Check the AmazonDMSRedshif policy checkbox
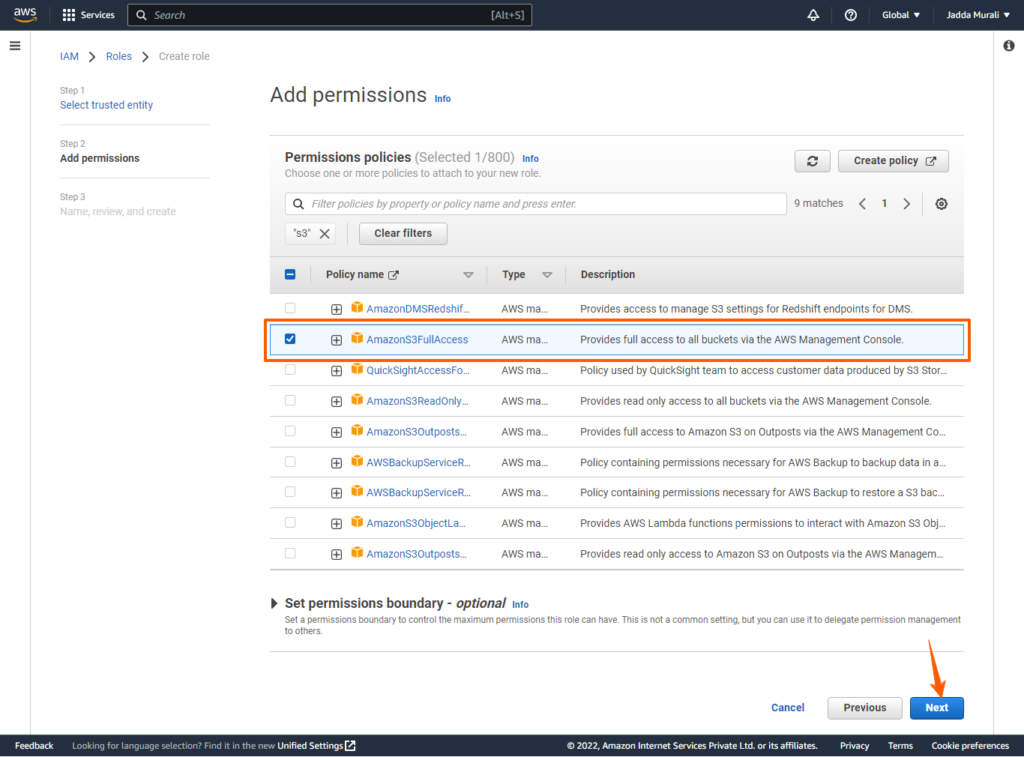Screen dimensions: 1024x757 point(290,308)
